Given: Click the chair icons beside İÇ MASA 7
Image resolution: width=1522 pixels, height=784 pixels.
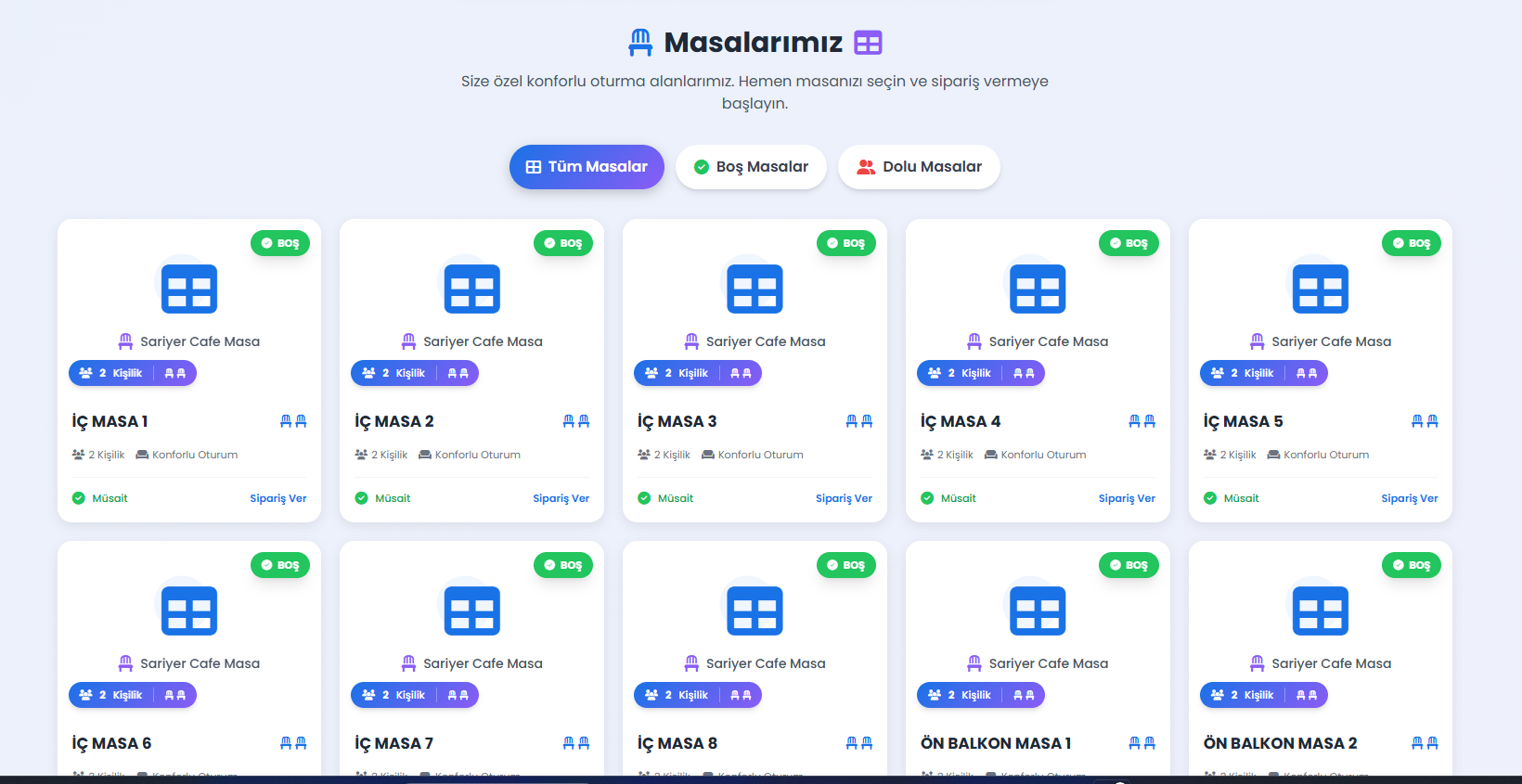Looking at the screenshot, I should tap(576, 743).
